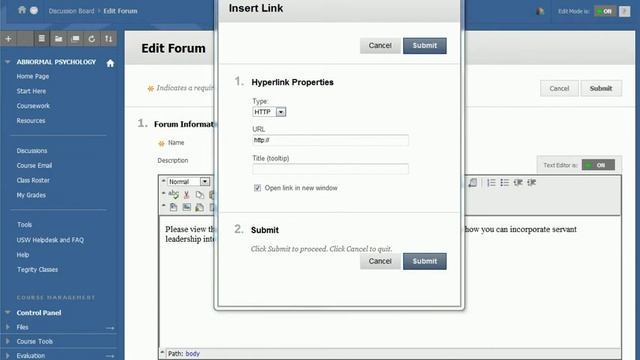
Task: Click the user icon next to Edit Mode
Action: click(x=540, y=11)
